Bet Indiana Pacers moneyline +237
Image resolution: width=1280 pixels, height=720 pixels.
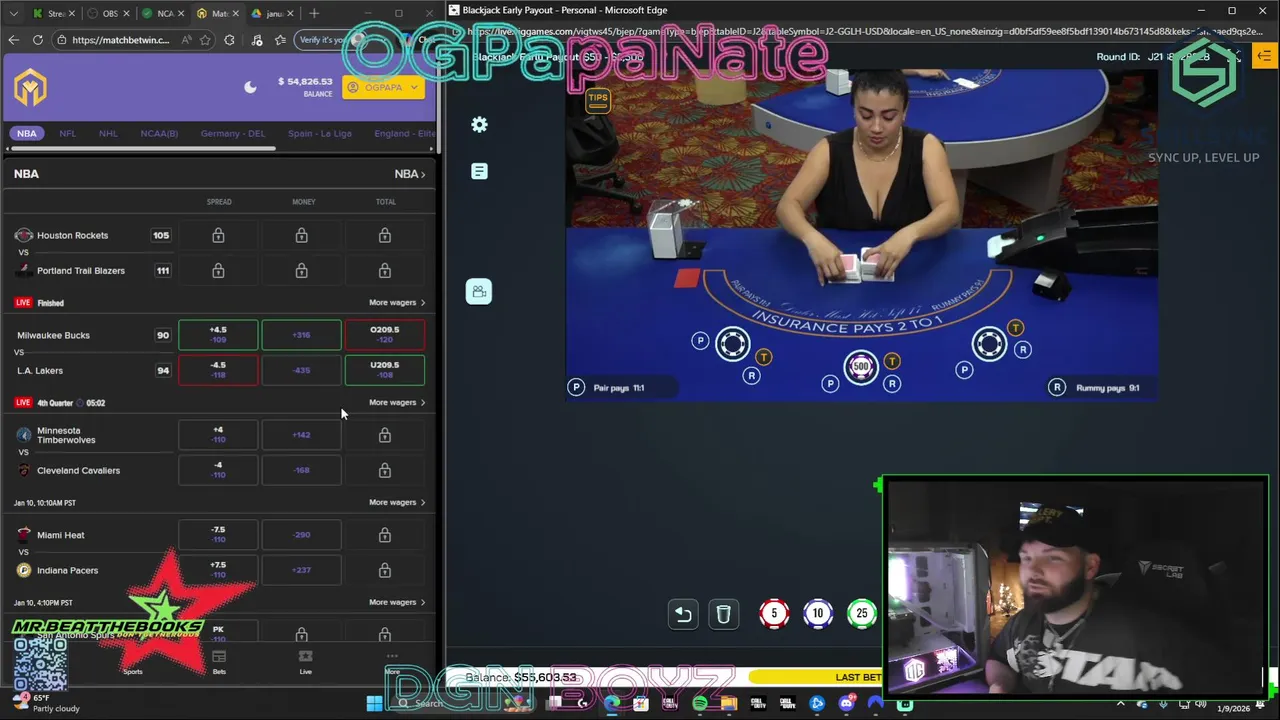point(301,570)
